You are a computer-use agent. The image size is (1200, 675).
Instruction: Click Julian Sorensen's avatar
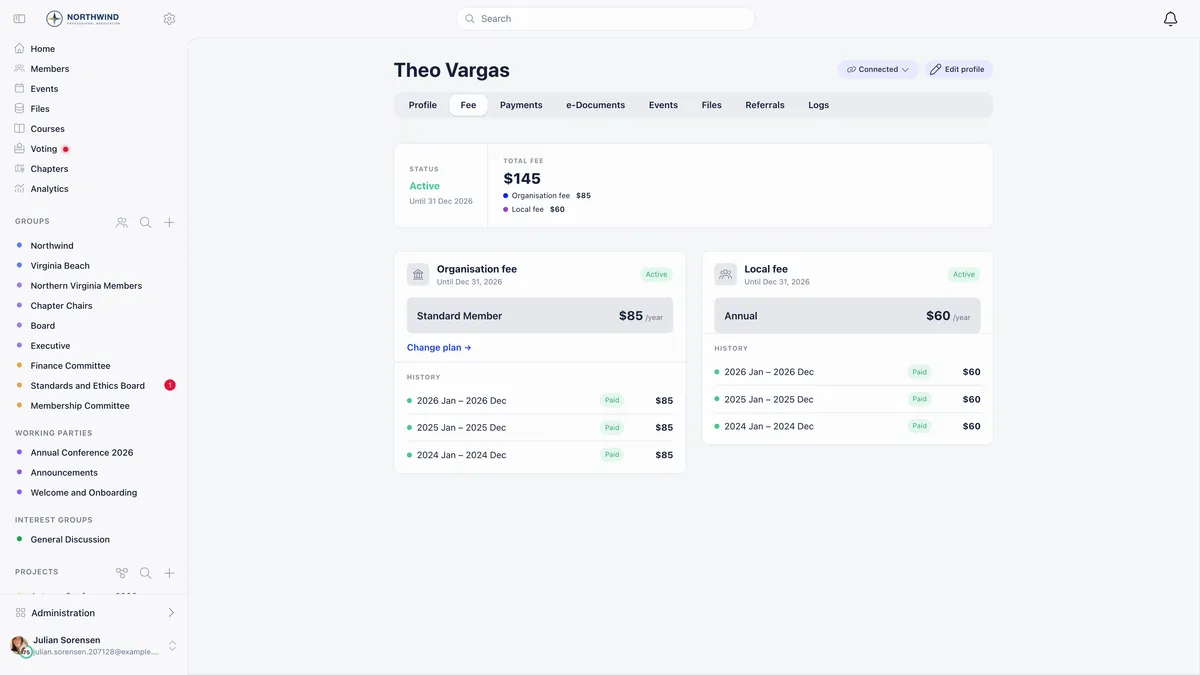pyautogui.click(x=20, y=646)
